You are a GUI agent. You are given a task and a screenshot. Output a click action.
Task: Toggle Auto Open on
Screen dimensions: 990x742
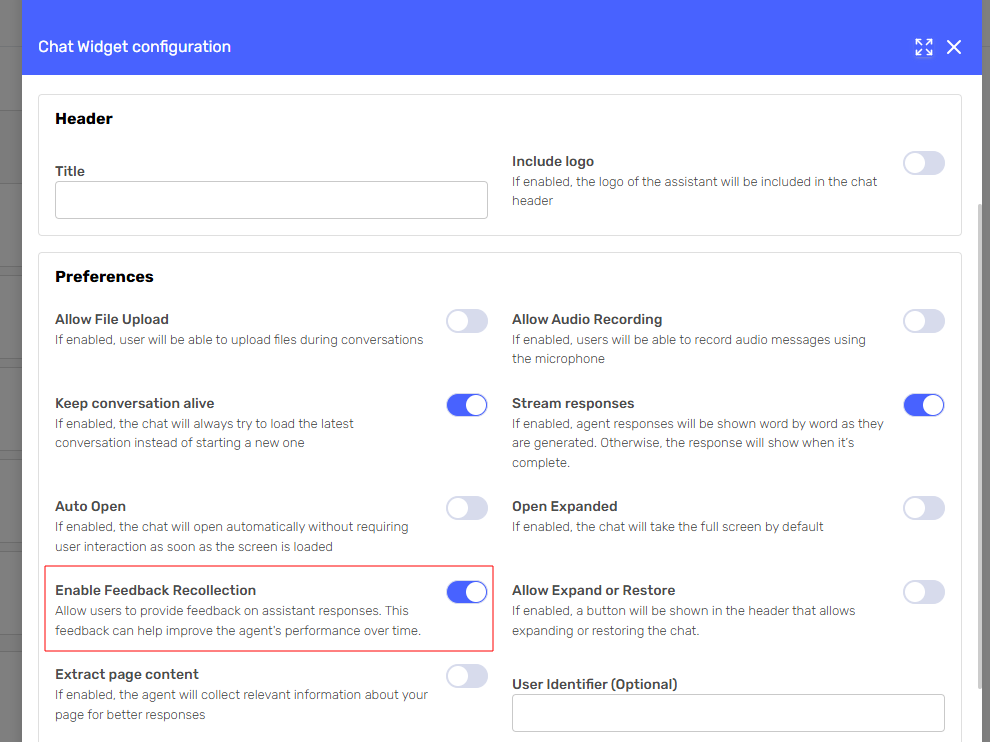click(466, 508)
